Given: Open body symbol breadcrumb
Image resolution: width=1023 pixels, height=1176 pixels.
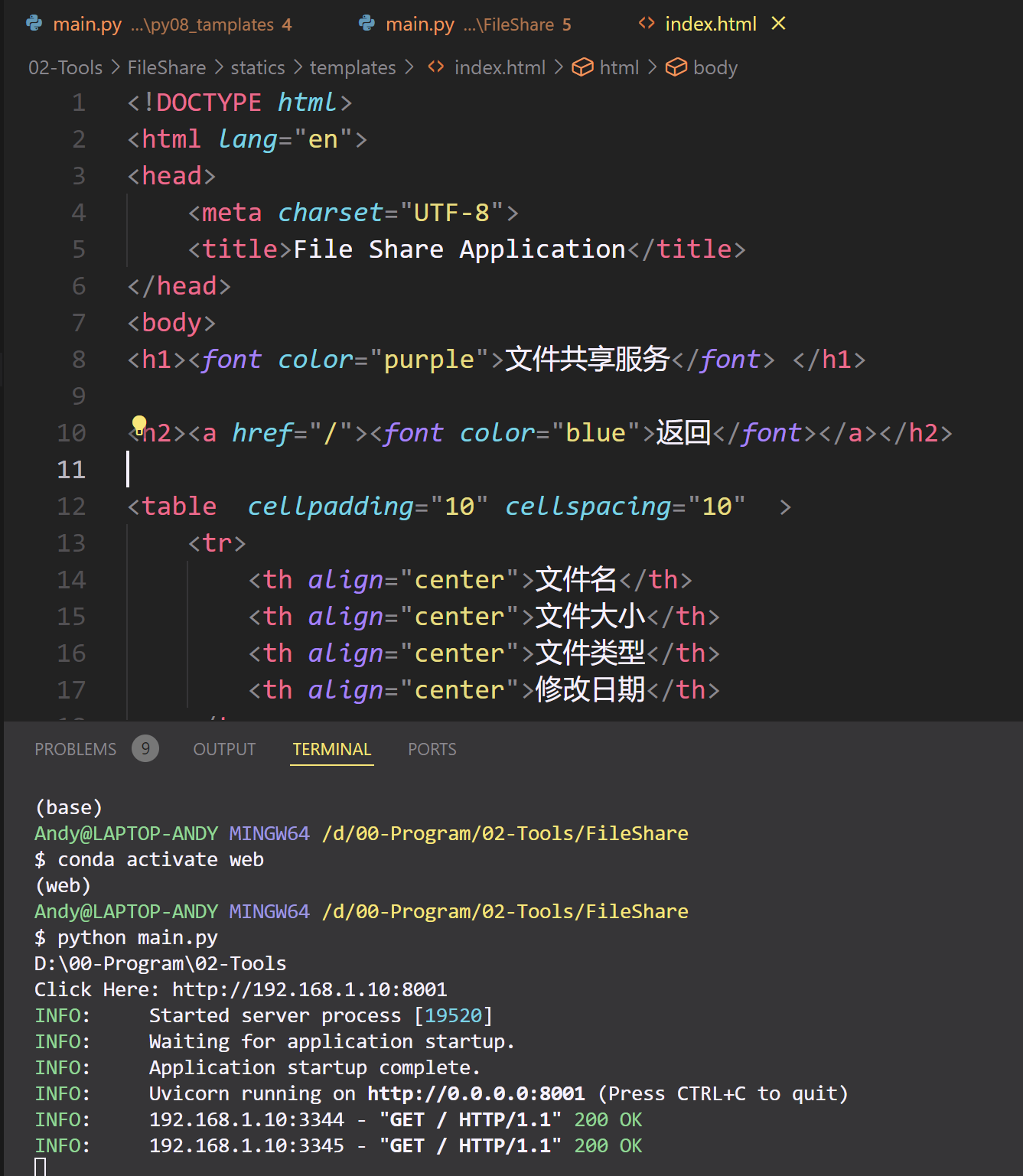Looking at the screenshot, I should point(715,67).
